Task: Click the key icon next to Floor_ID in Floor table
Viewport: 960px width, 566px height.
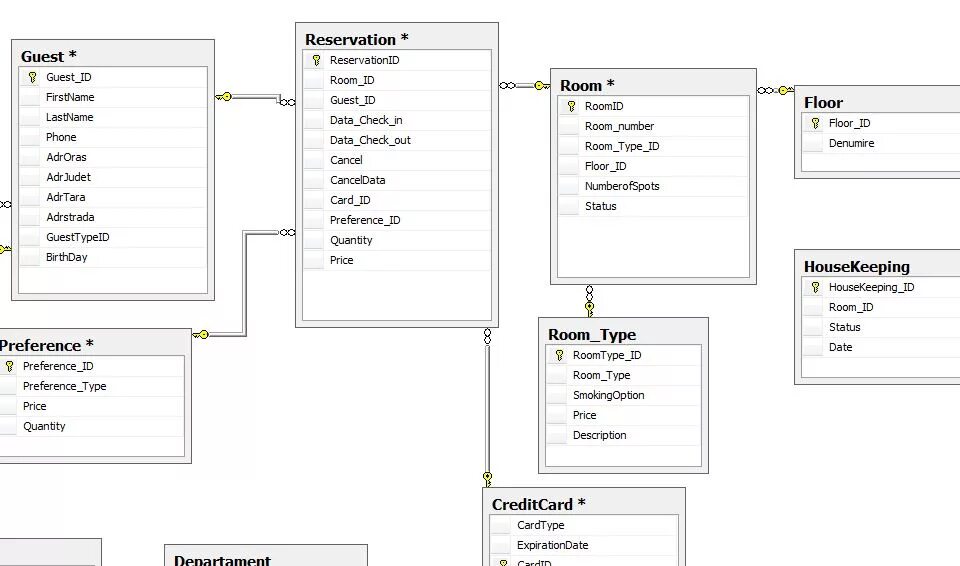Action: 816,123
